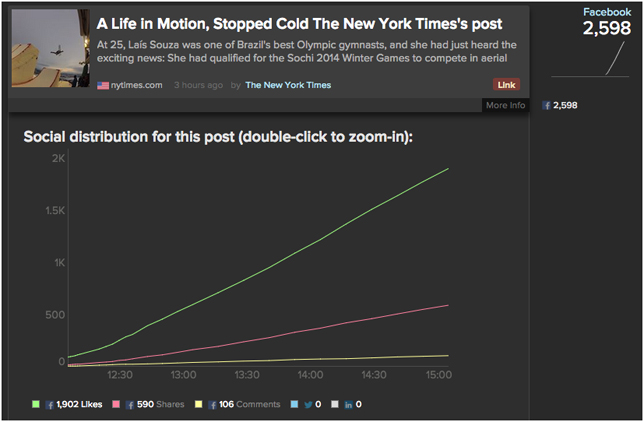Toggle the gray LinkedIn series swatch
Image resolution: width=644 pixels, height=422 pixels.
[335, 404]
